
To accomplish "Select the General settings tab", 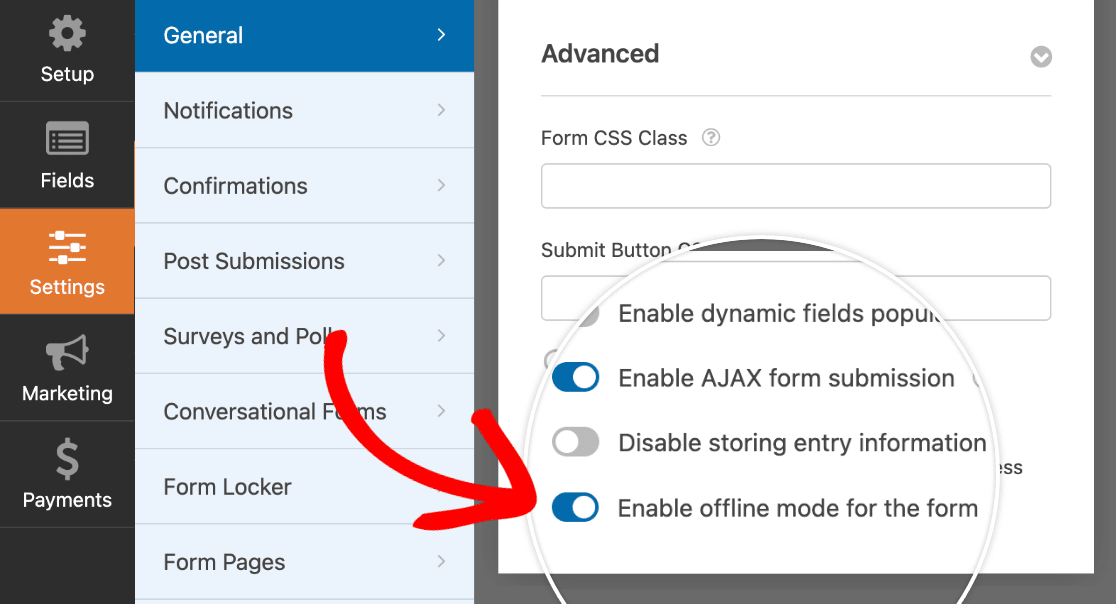I will (304, 36).
